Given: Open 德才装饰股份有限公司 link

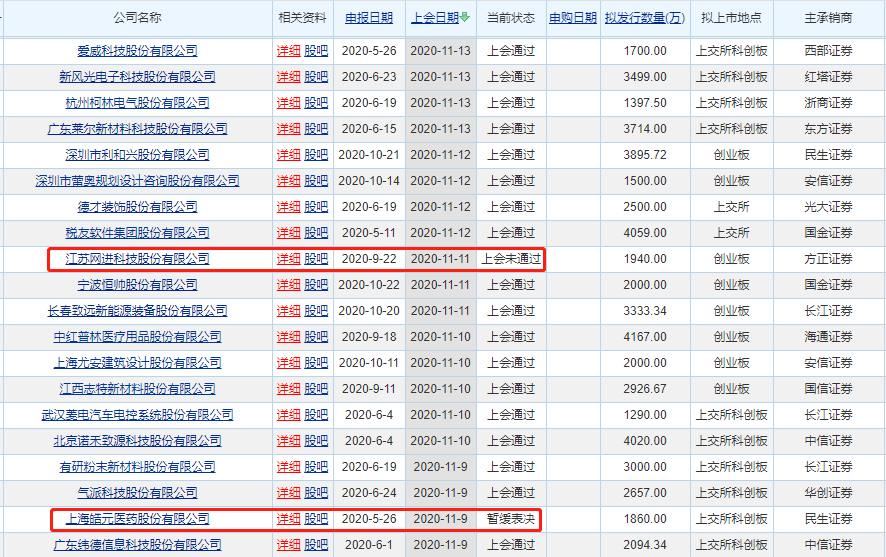Looking at the screenshot, I should click(137, 207).
